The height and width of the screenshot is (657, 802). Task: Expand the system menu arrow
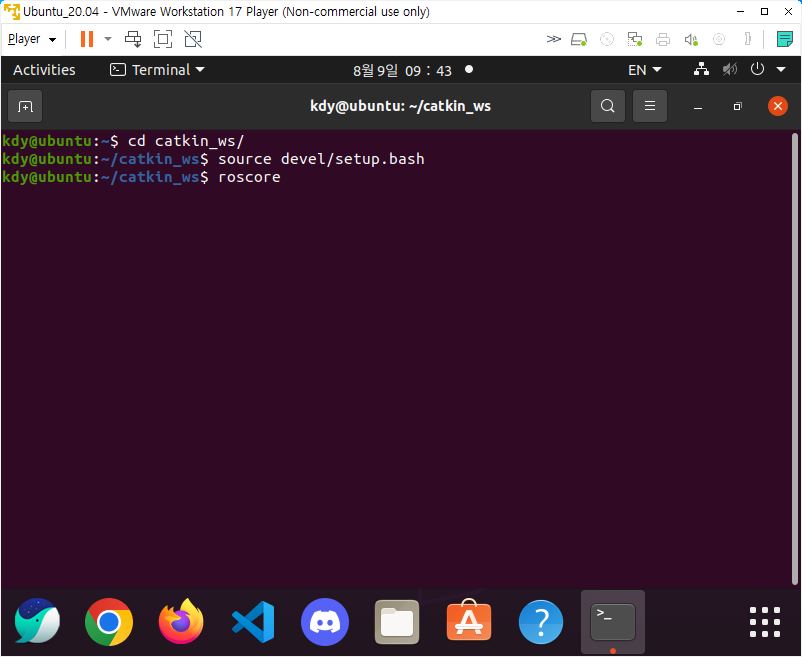[781, 70]
